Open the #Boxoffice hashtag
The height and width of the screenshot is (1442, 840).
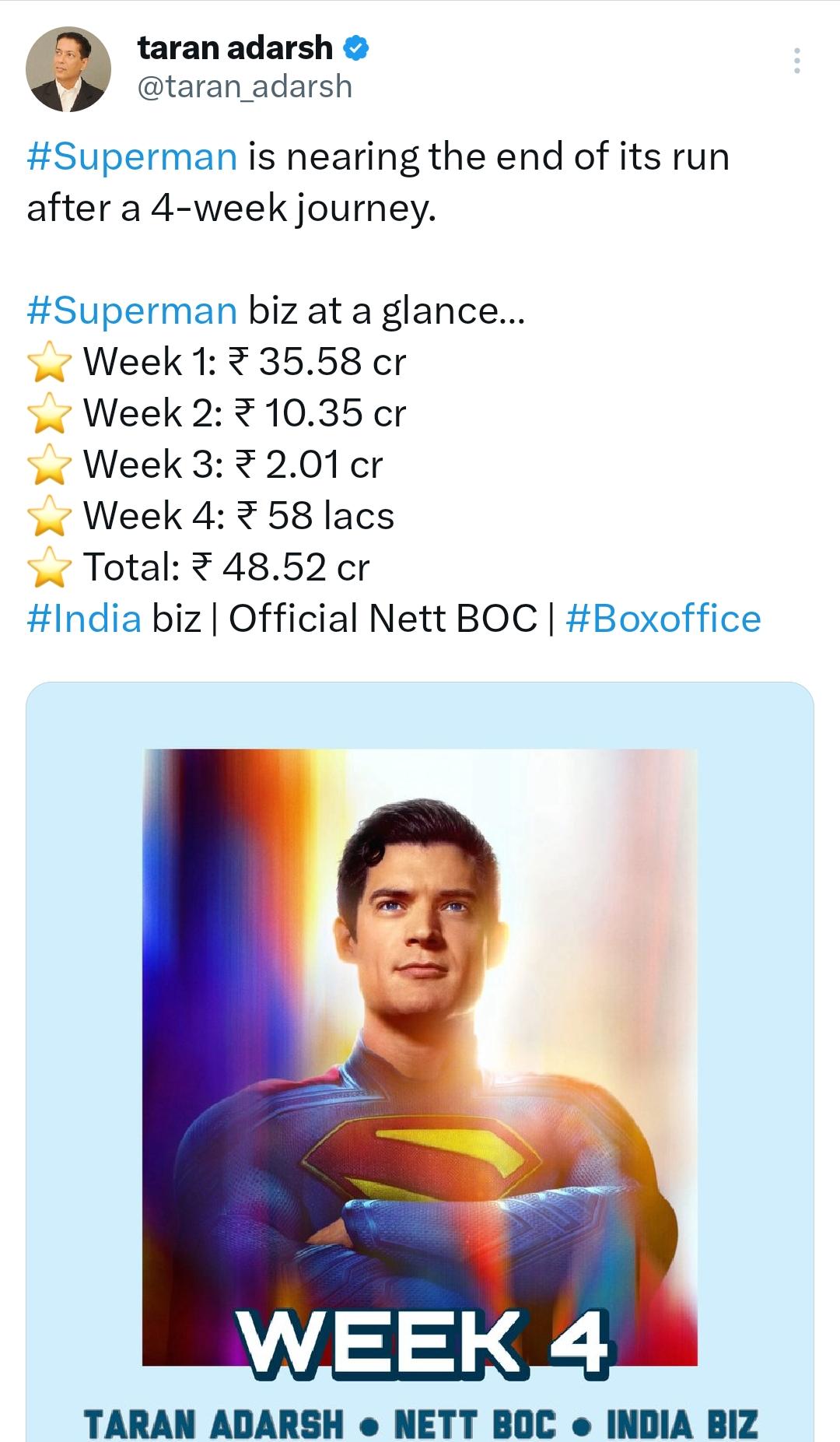click(663, 619)
